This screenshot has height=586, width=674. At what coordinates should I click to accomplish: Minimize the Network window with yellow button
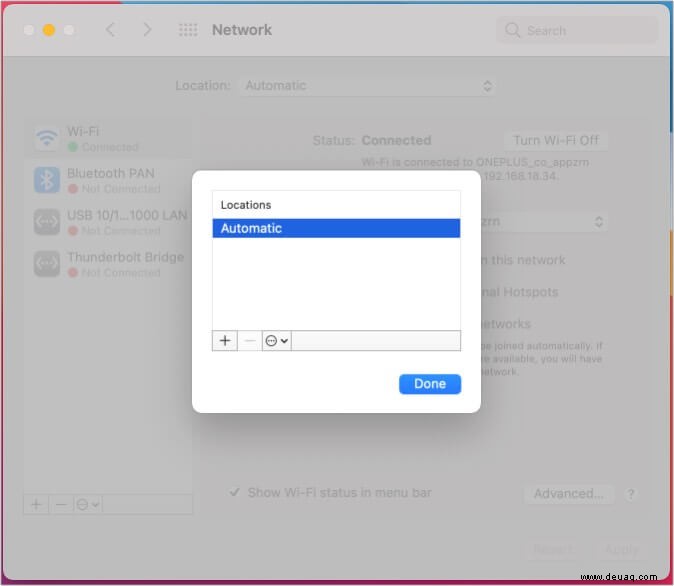pos(49,30)
